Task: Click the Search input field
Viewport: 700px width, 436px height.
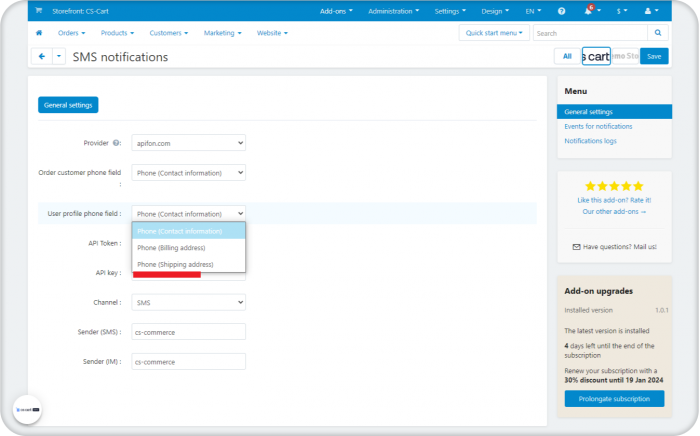Action: coord(590,33)
